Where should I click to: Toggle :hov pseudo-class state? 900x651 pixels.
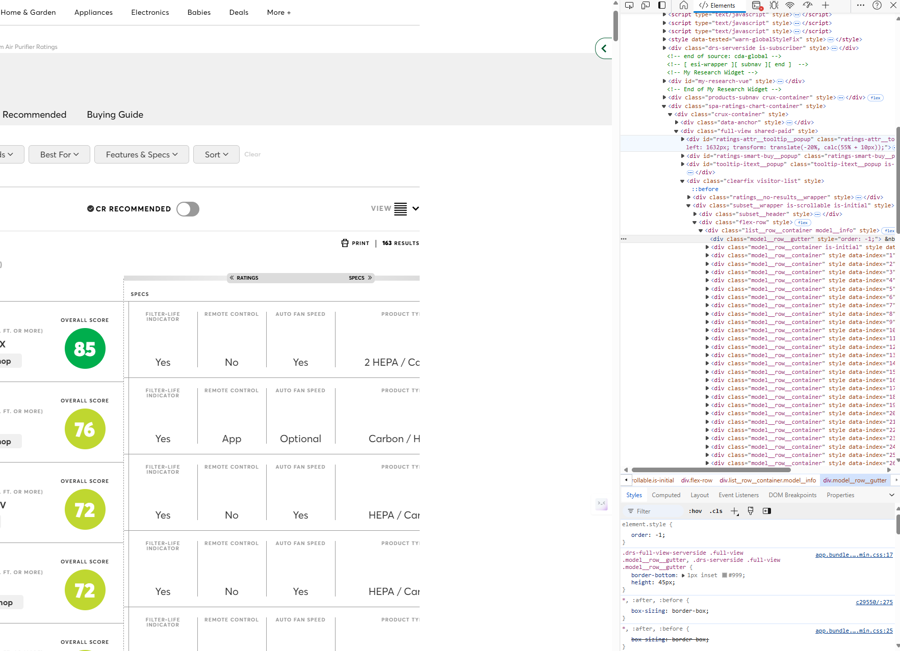695,511
